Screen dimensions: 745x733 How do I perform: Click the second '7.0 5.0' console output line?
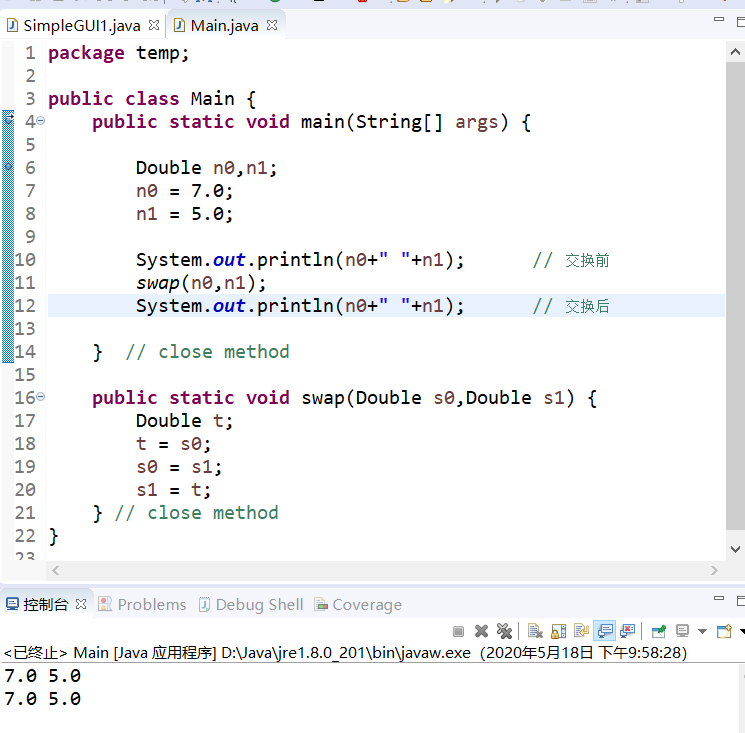(x=43, y=699)
